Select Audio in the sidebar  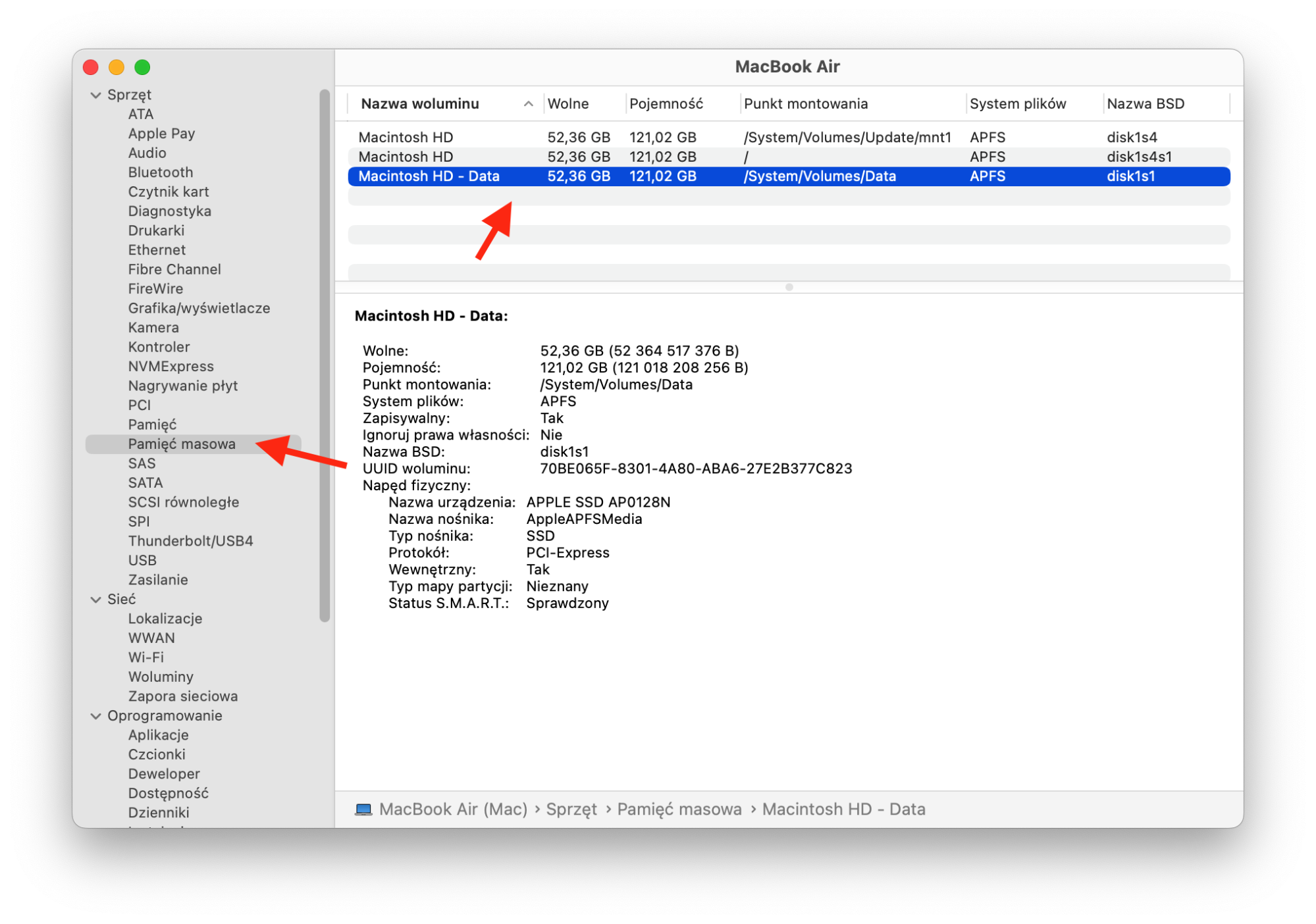tap(147, 153)
